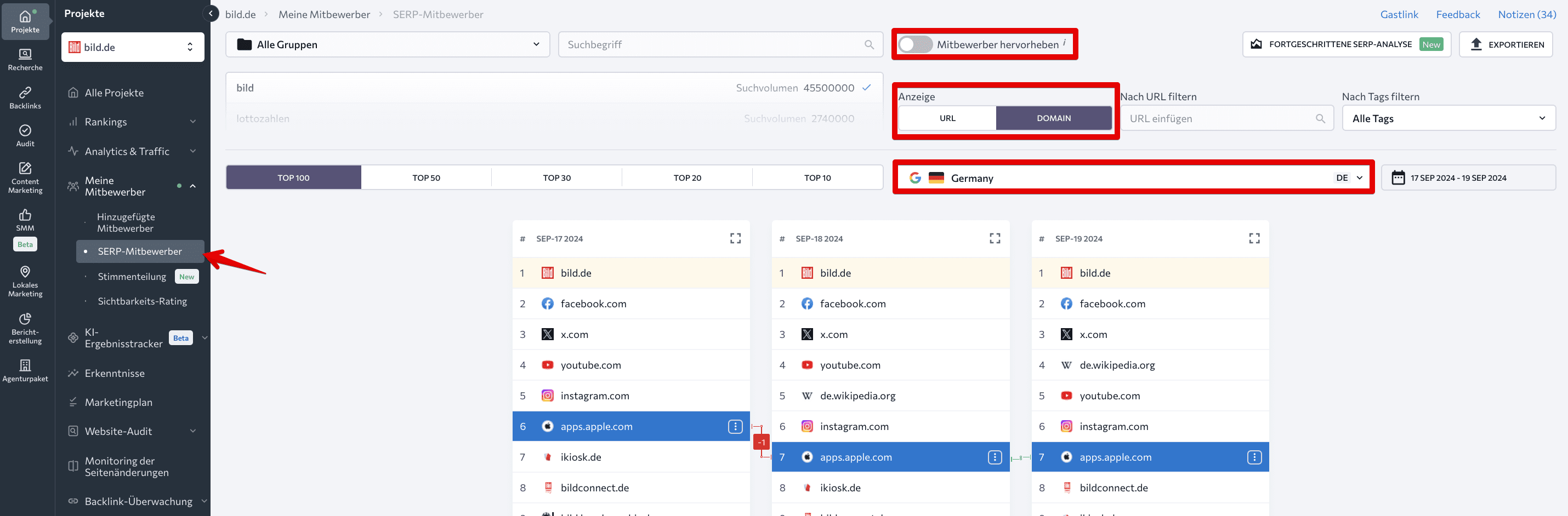Open options menu for apps.apple.com SEP-19
Viewport: 1568px width, 516px height.
(x=1254, y=457)
